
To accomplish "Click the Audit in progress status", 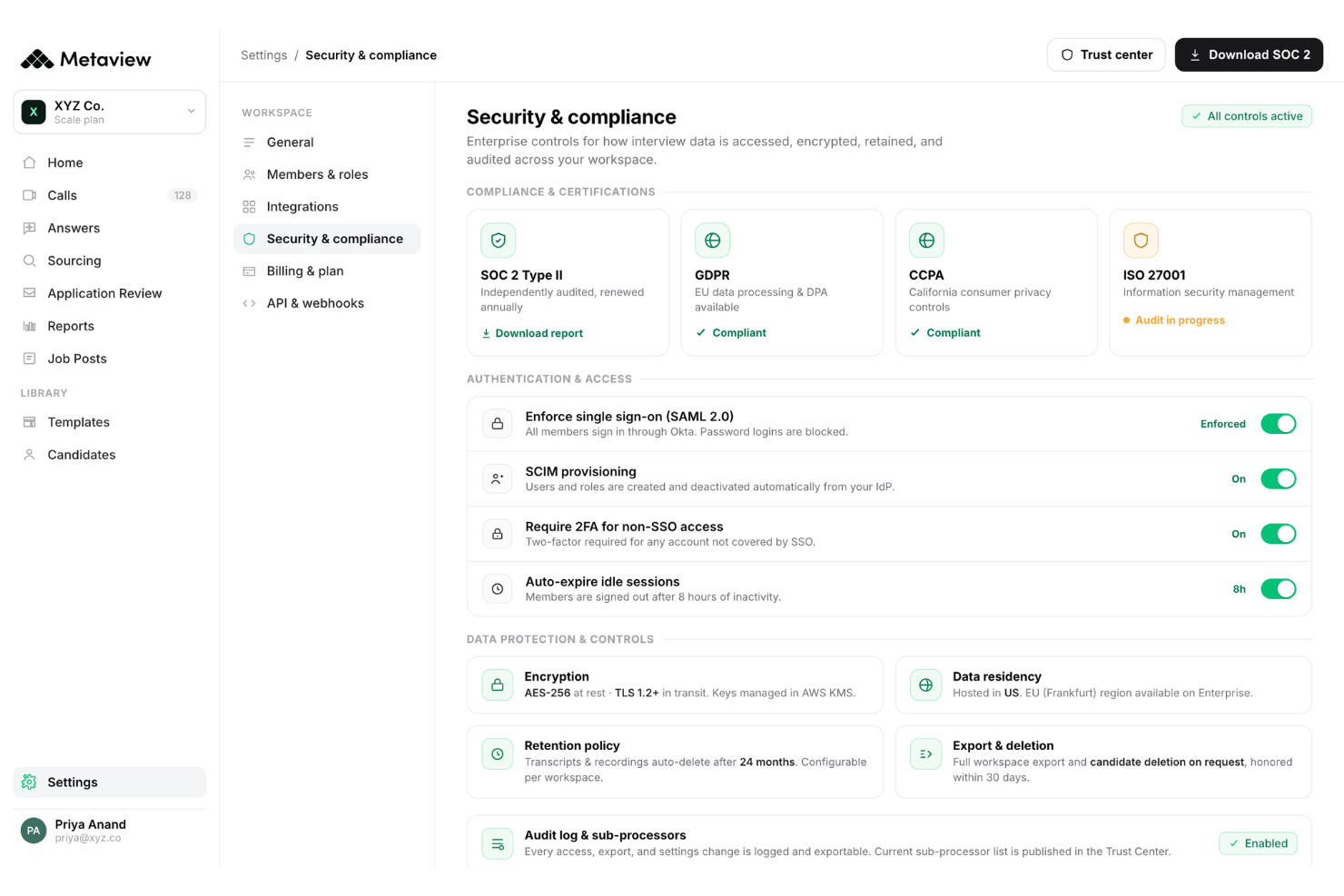I will (x=1174, y=320).
